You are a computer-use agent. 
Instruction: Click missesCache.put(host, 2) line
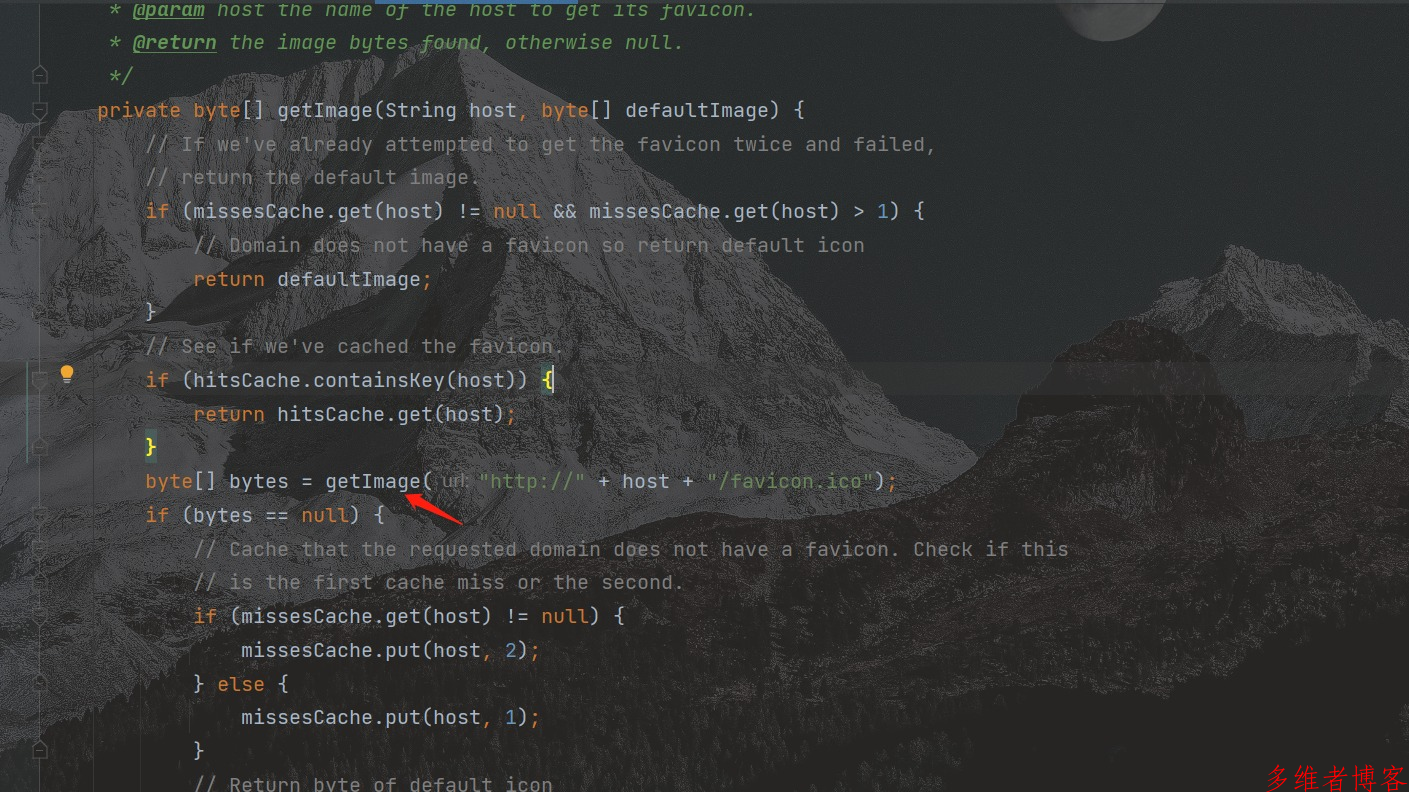tap(390, 650)
